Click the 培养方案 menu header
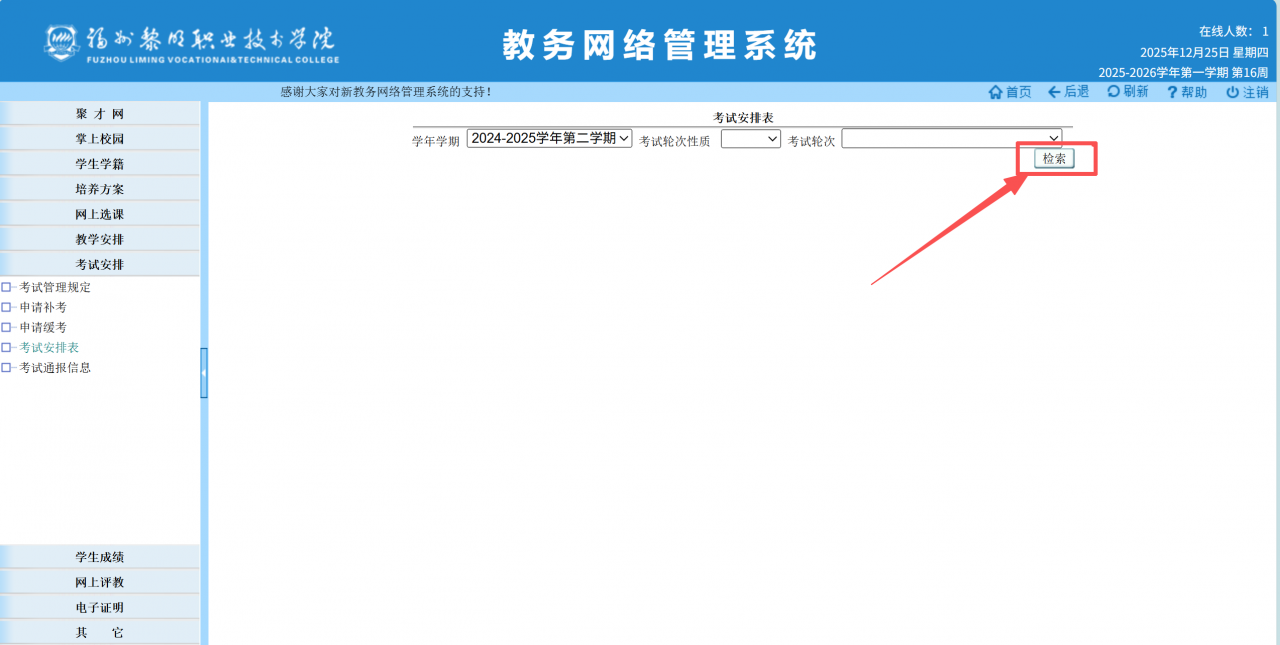Viewport: 1280px width, 645px height. point(100,189)
